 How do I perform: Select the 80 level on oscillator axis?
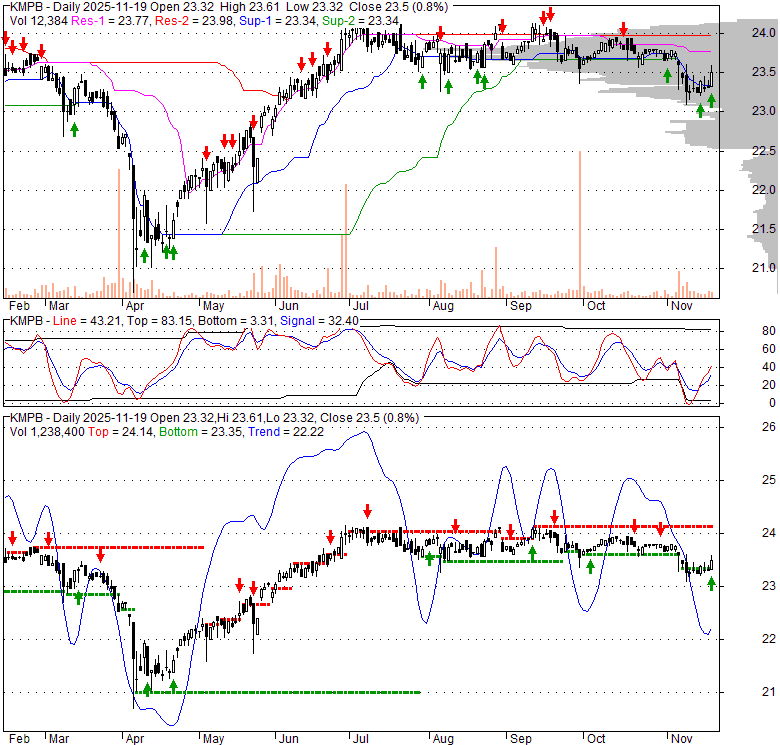click(769, 331)
